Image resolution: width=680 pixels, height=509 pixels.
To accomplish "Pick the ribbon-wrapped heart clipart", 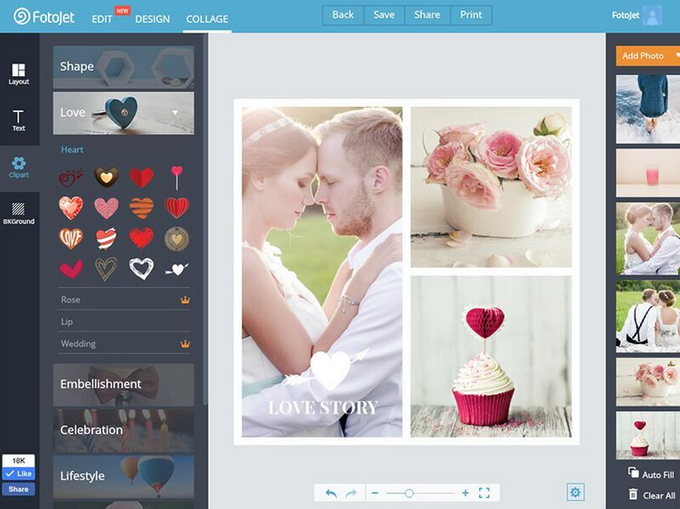I will [106, 238].
